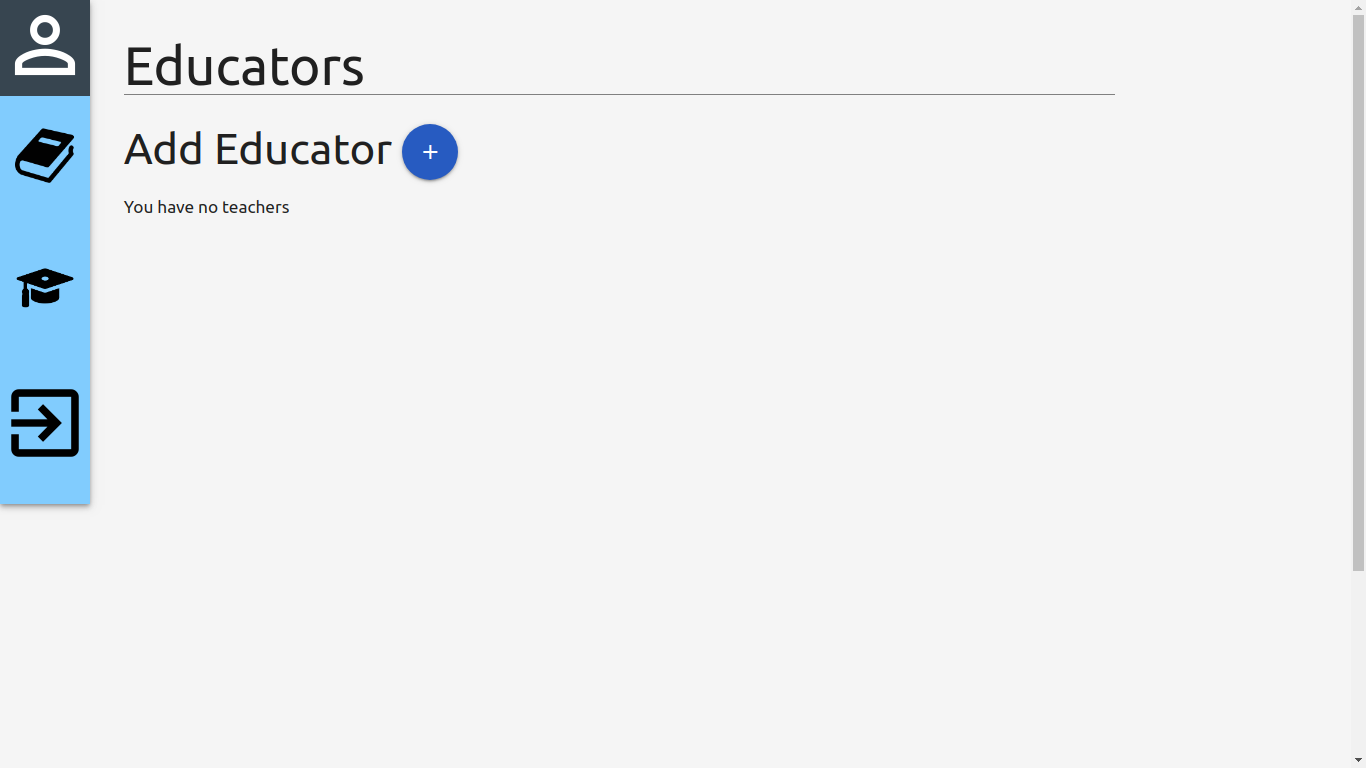Switch to the students cap sidebar tab

(x=45, y=287)
